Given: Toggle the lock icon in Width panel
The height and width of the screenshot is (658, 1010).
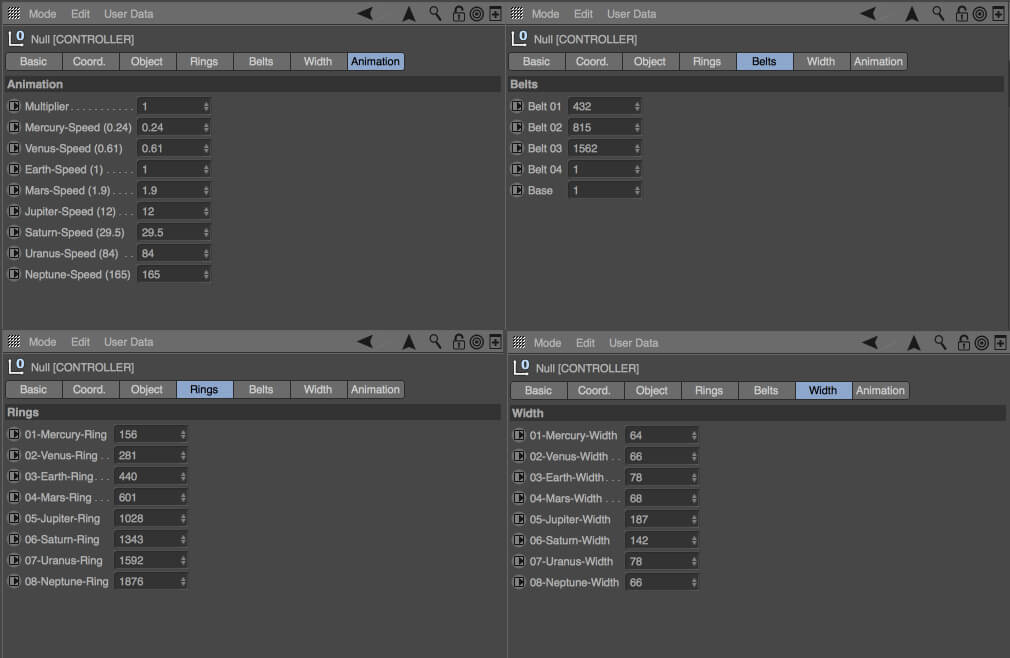Looking at the screenshot, I should (x=964, y=343).
